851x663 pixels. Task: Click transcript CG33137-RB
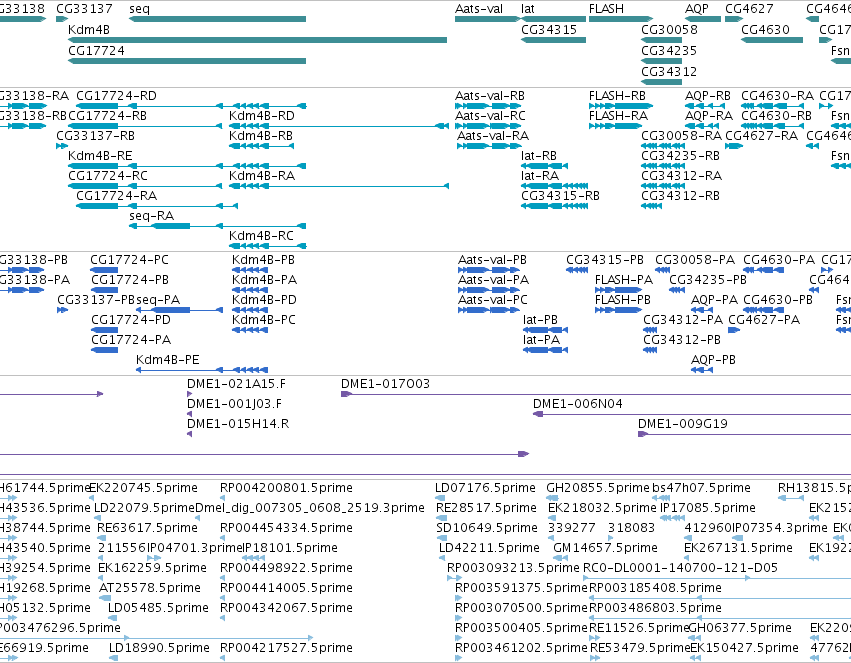[x=62, y=146]
